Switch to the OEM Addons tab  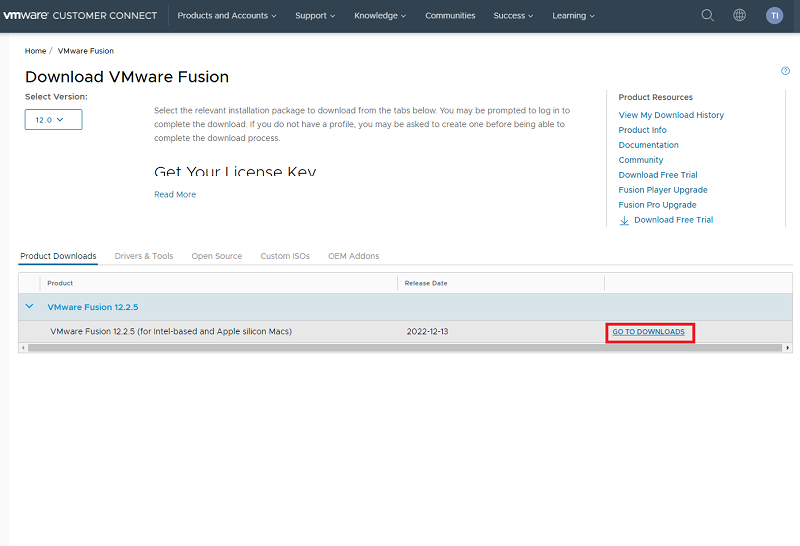click(354, 256)
